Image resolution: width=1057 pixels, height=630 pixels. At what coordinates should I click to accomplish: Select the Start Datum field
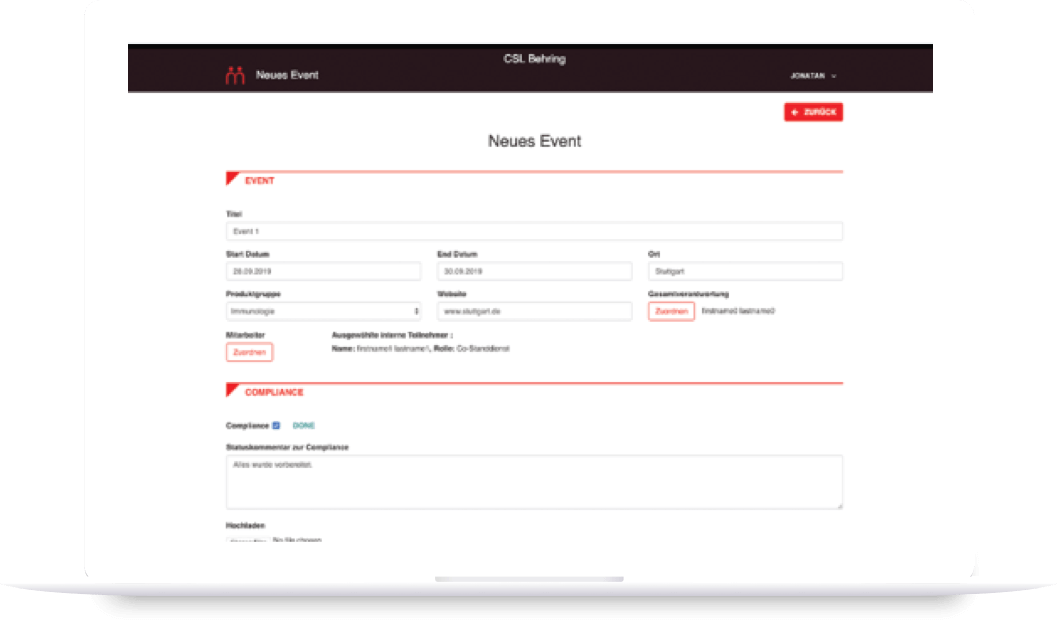[x=323, y=272]
